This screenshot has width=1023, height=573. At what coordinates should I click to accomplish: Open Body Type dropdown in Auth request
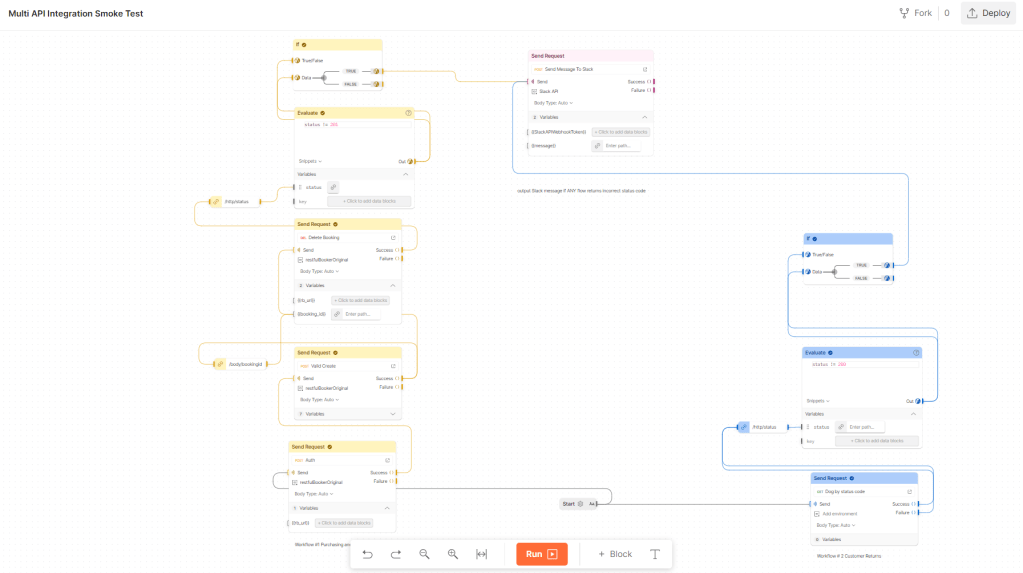click(x=313, y=493)
